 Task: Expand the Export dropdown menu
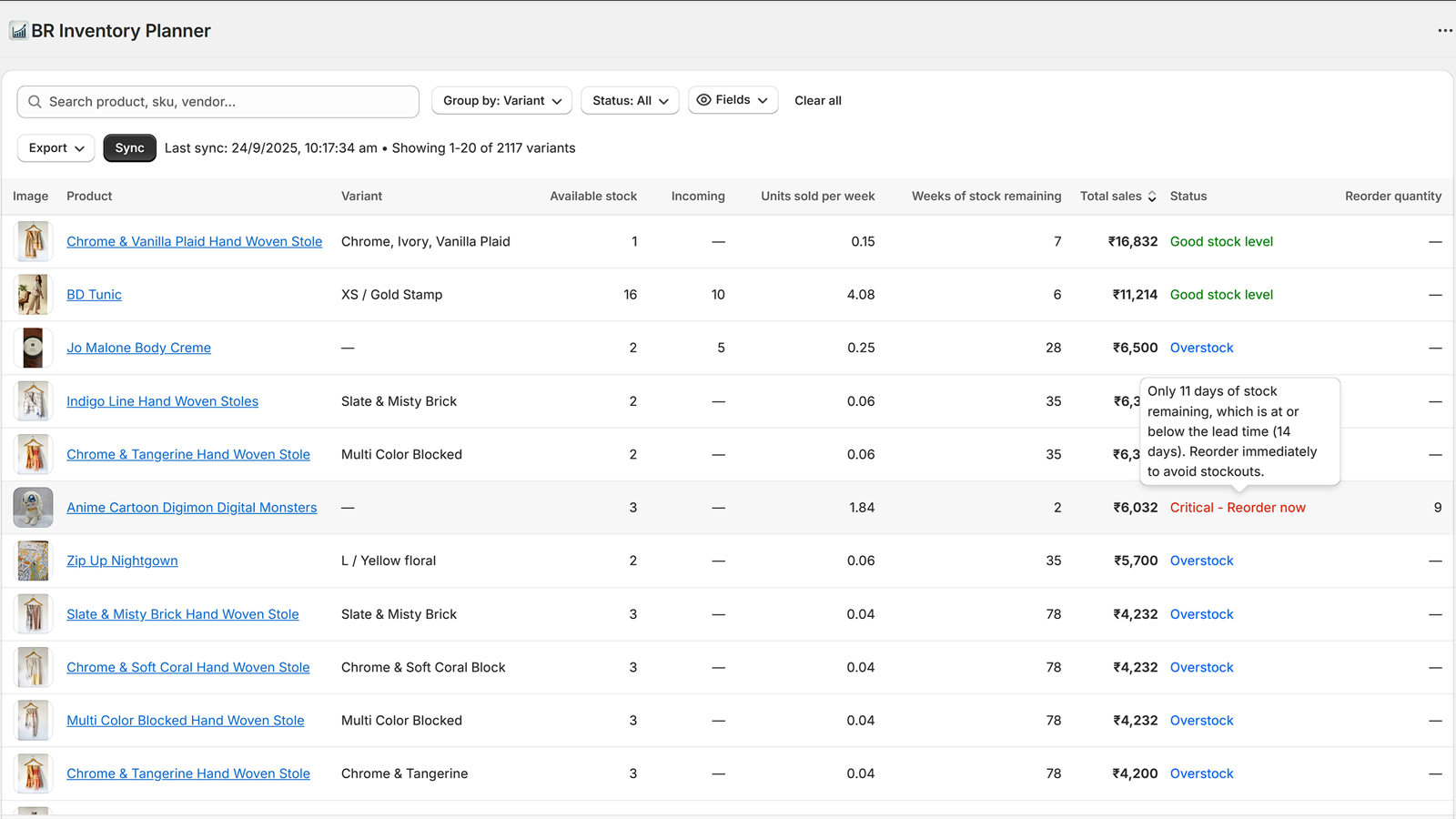(56, 148)
